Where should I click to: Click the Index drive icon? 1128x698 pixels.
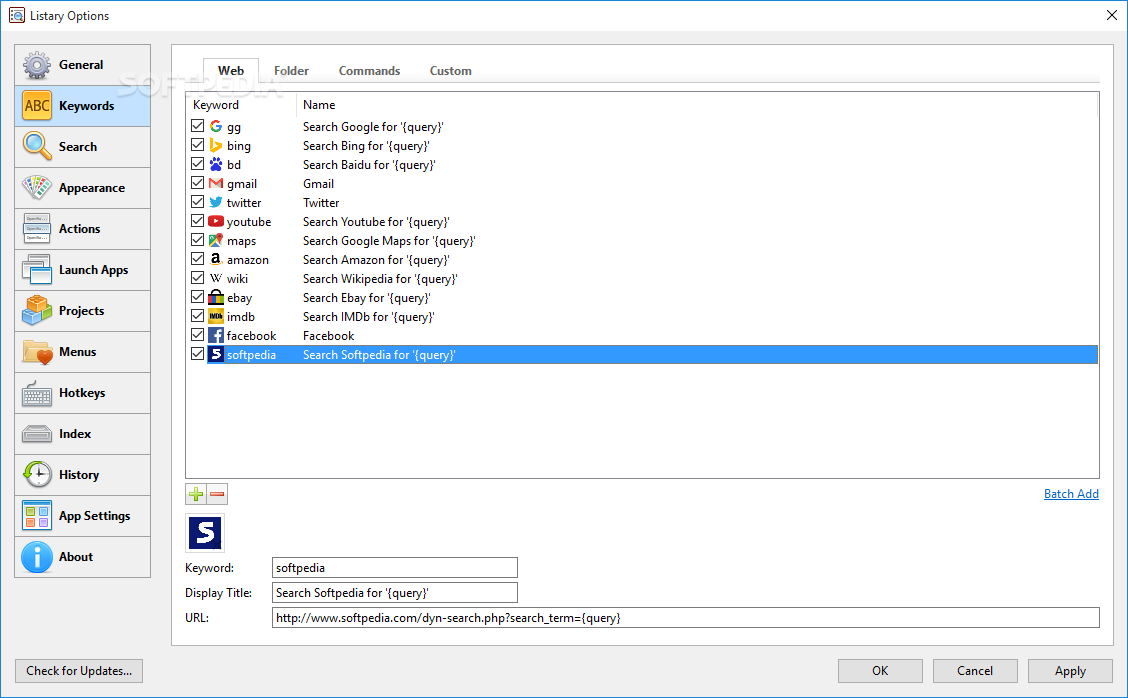(x=37, y=434)
